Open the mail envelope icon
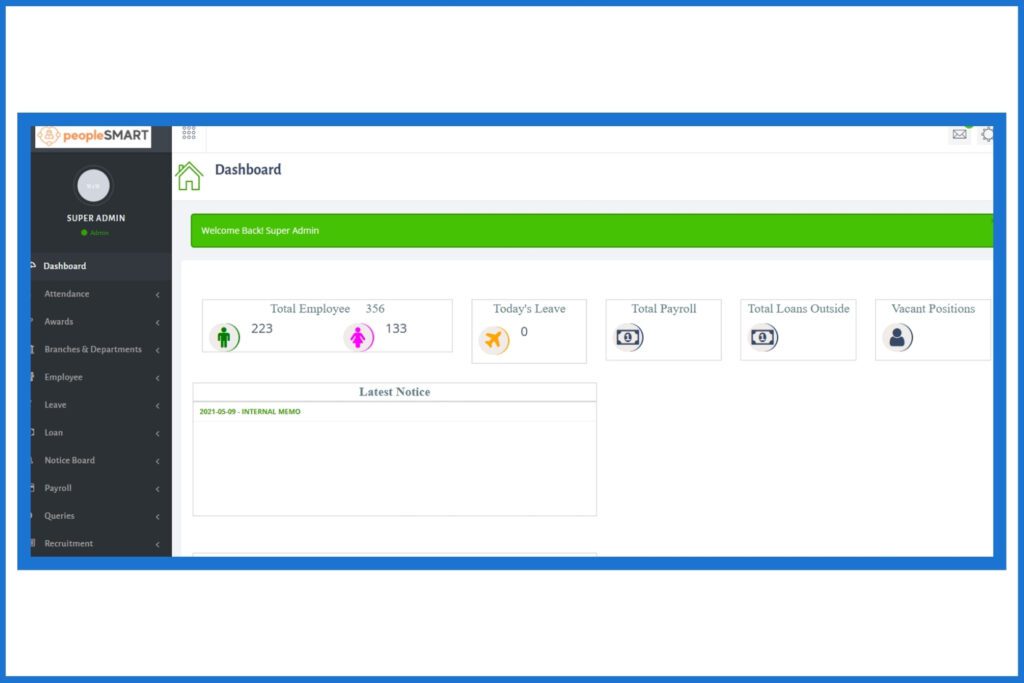Viewport: 1024px width, 683px height. coord(959,135)
